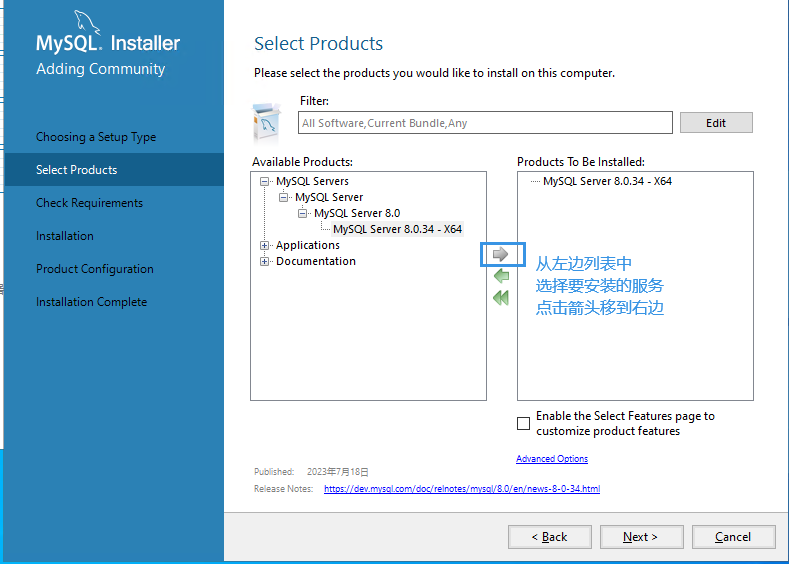789x564 pixels.
Task: Click the green remove-product left arrow
Action: (501, 276)
